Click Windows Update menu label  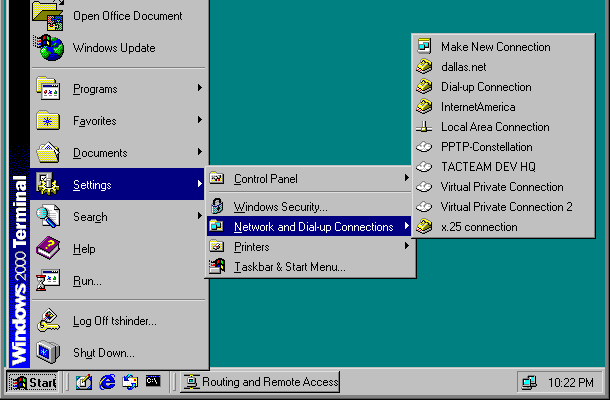point(114,48)
